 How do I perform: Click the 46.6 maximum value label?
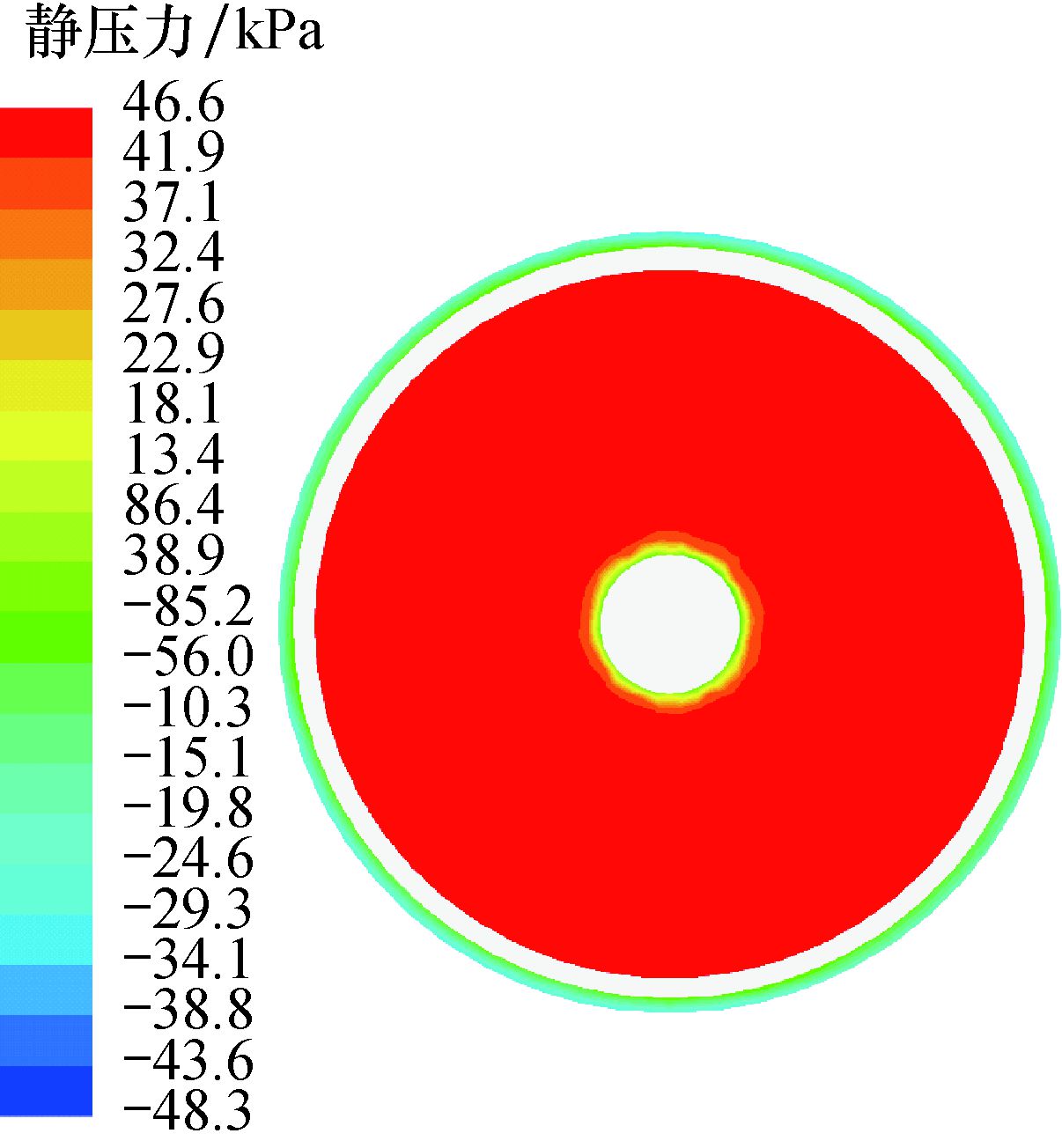click(173, 102)
